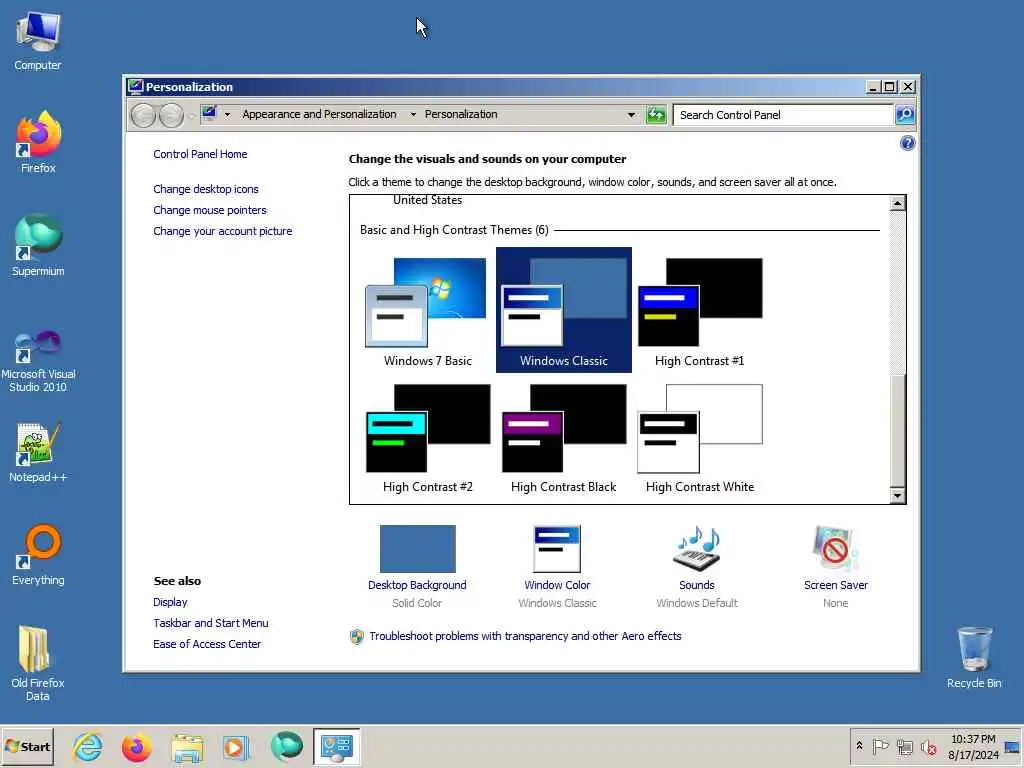The image size is (1024, 768).
Task: Open the taskbar clock and date
Action: pos(973,747)
